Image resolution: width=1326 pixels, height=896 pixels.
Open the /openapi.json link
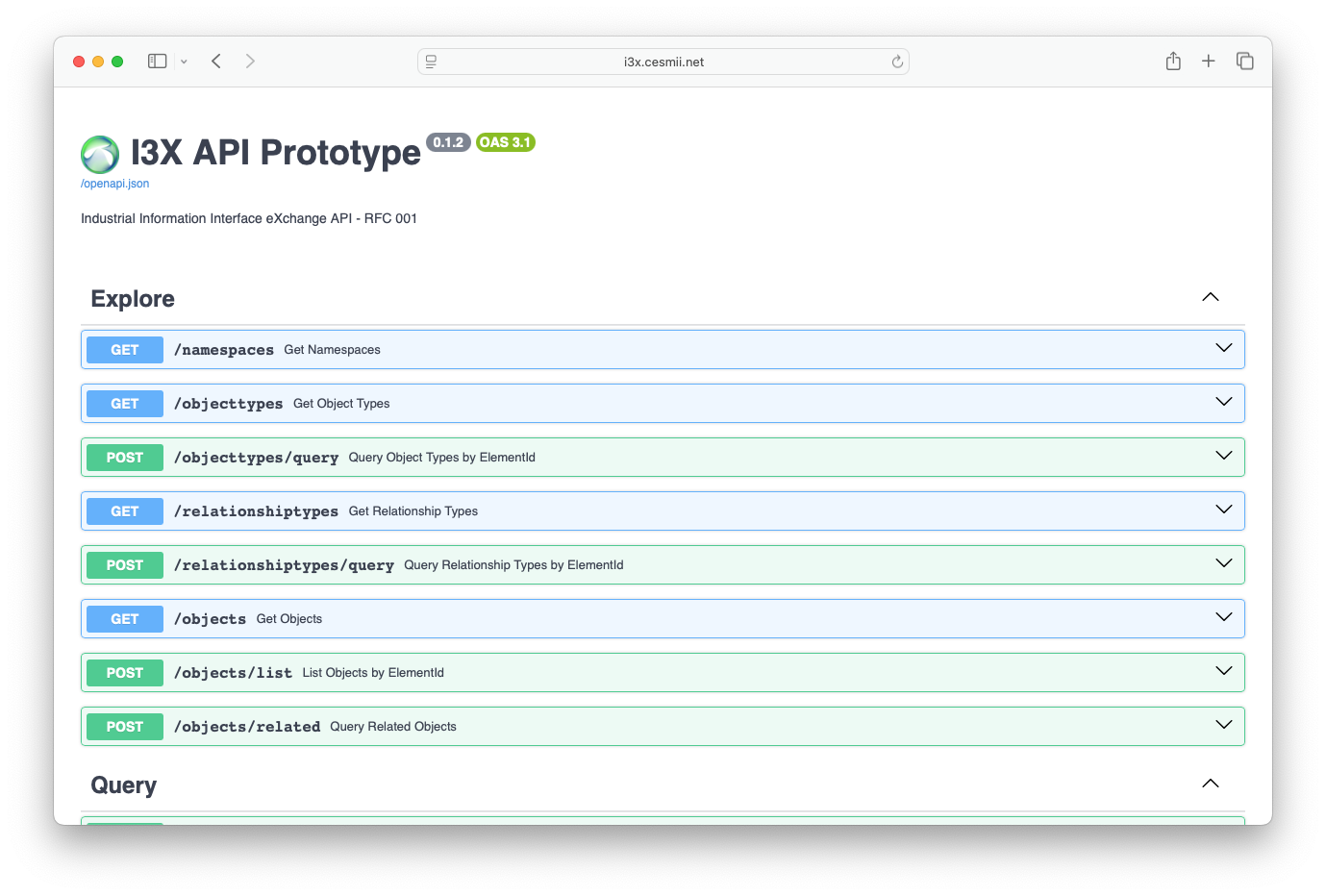coord(113,183)
